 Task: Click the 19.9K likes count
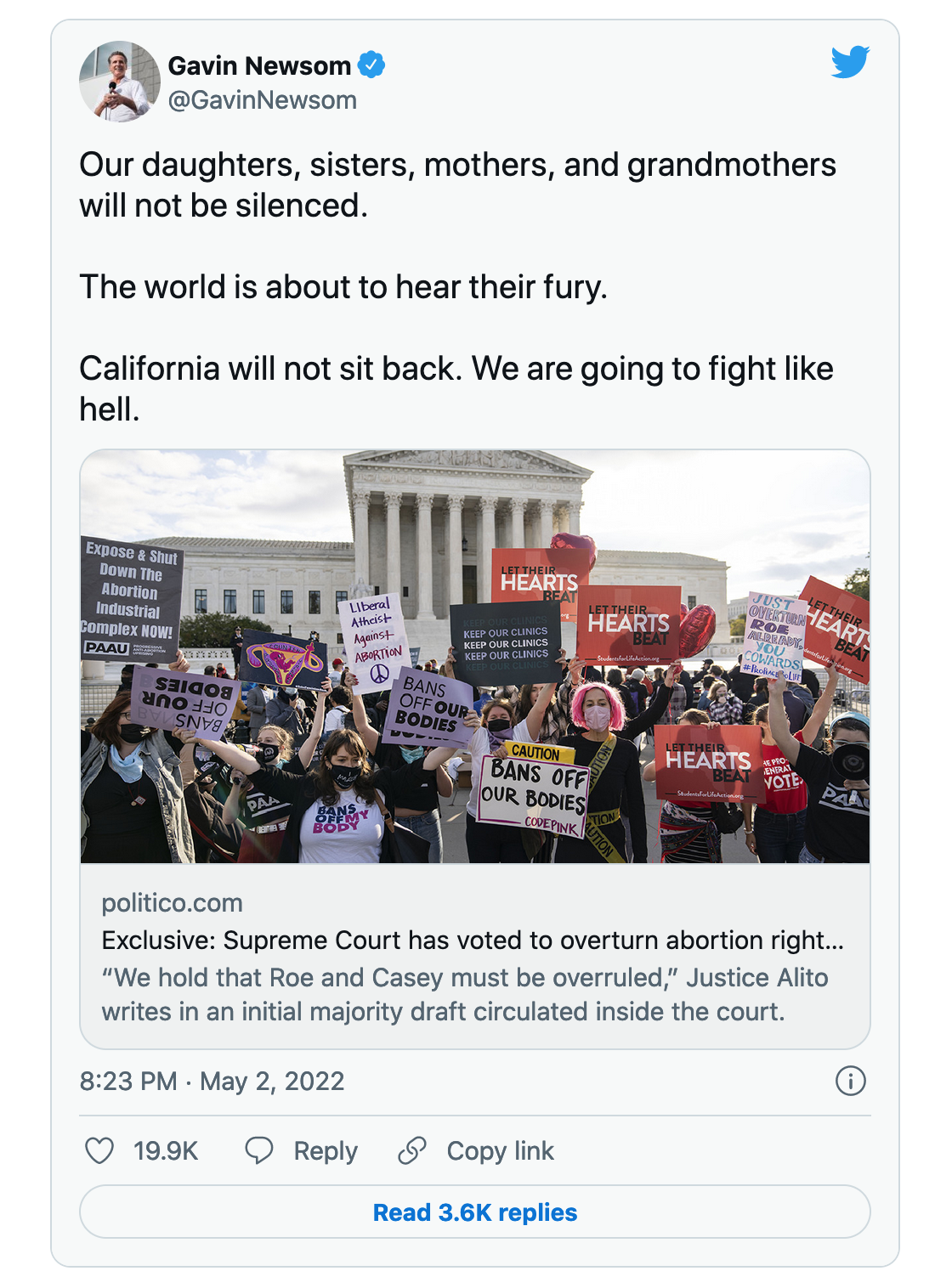166,1151
